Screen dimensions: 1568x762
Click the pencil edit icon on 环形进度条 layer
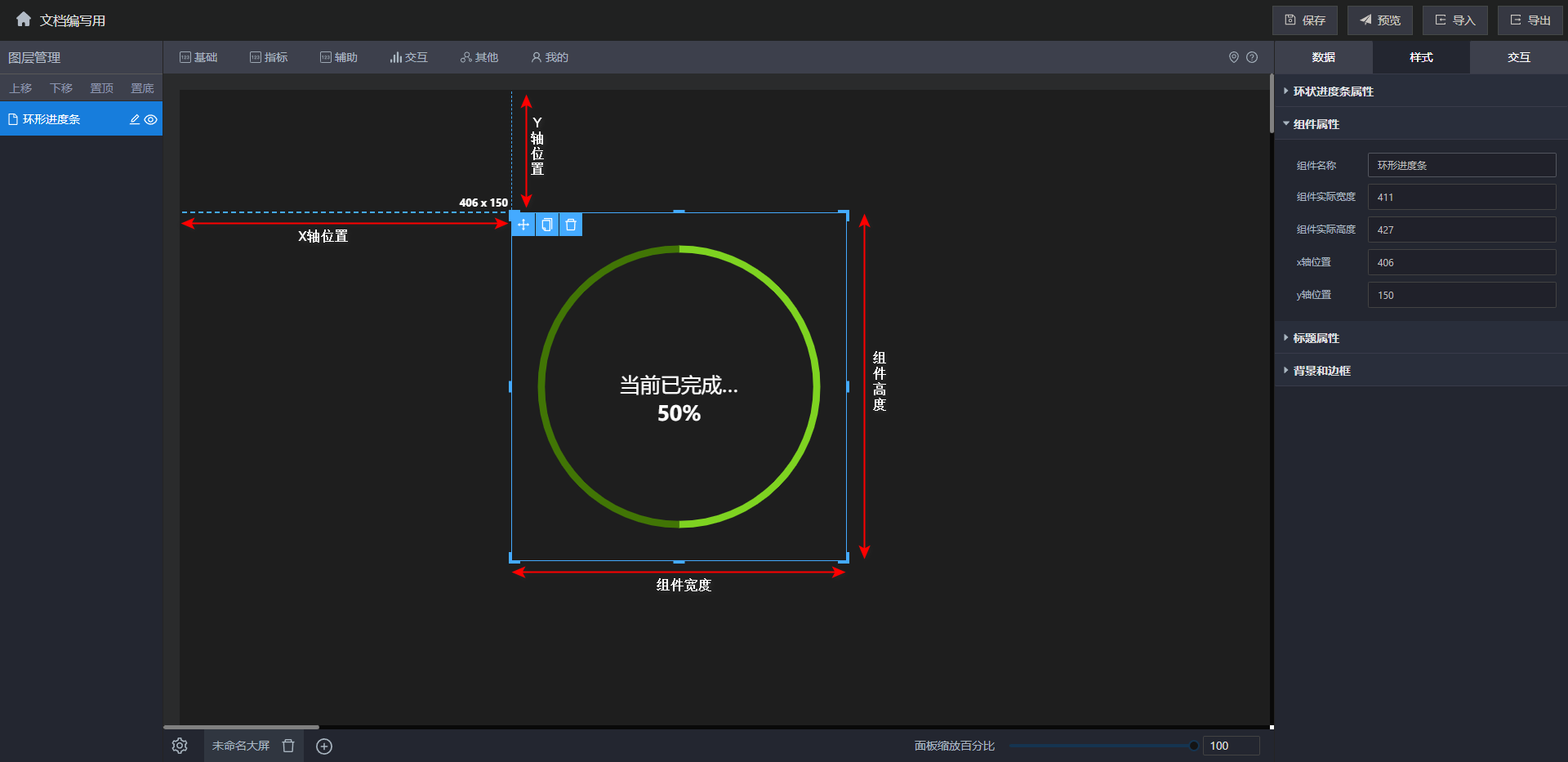[x=135, y=119]
